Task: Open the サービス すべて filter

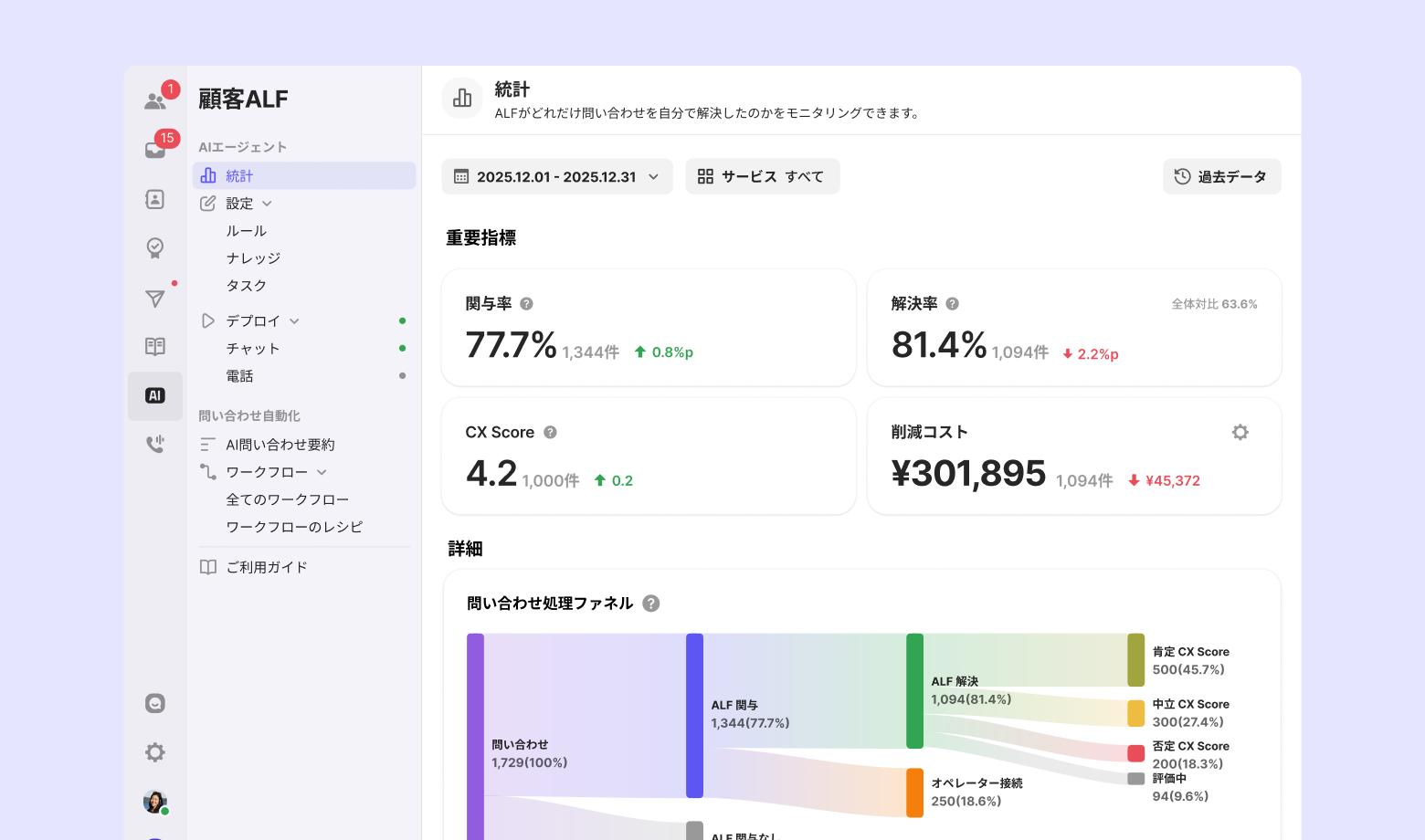Action: (762, 176)
